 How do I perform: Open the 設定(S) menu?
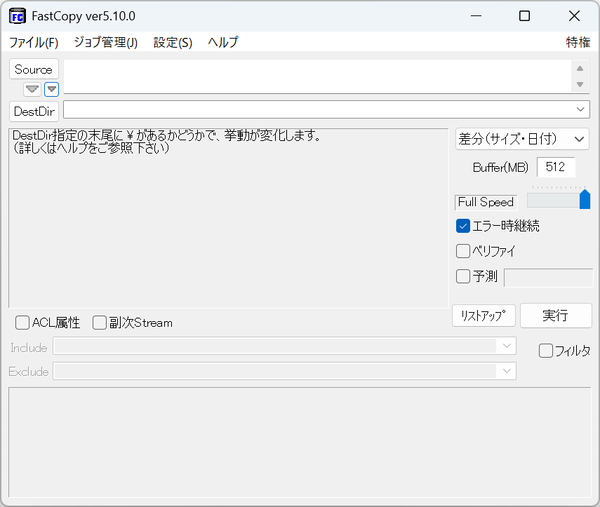point(173,42)
